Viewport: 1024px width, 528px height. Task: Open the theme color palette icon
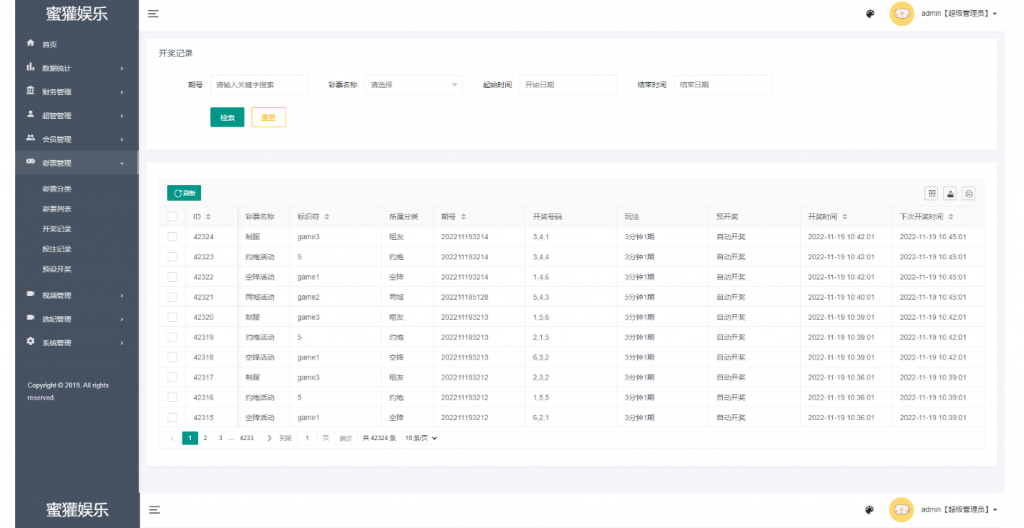pos(870,14)
